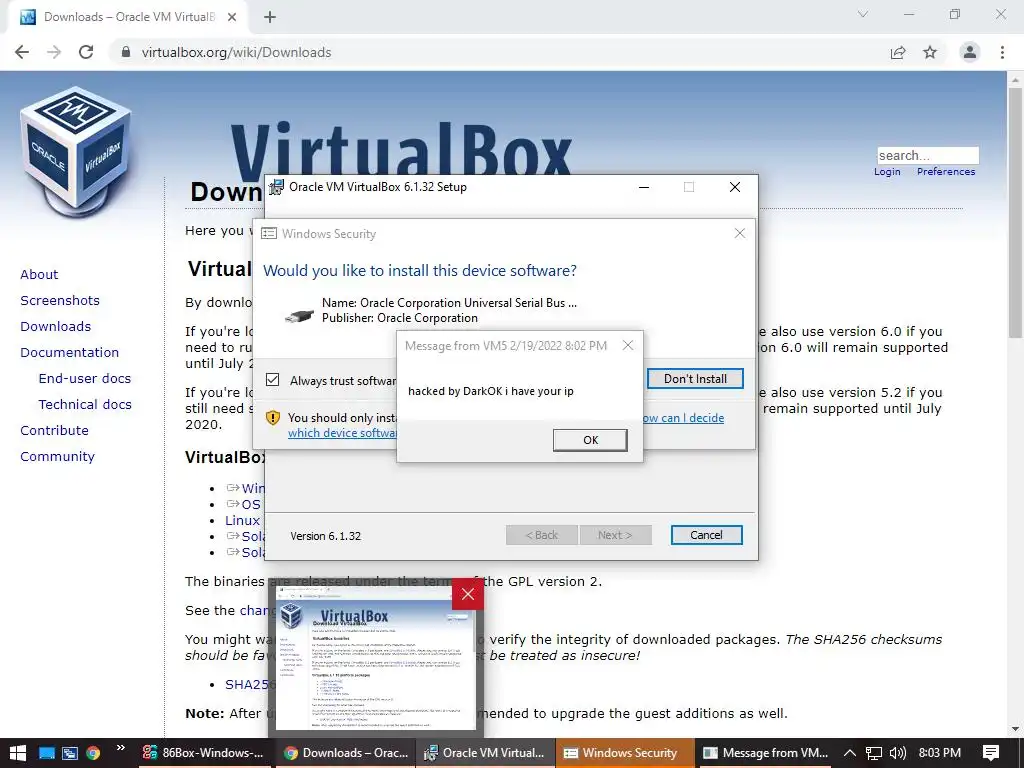
Task: Click the USB device icon
Action: (299, 316)
